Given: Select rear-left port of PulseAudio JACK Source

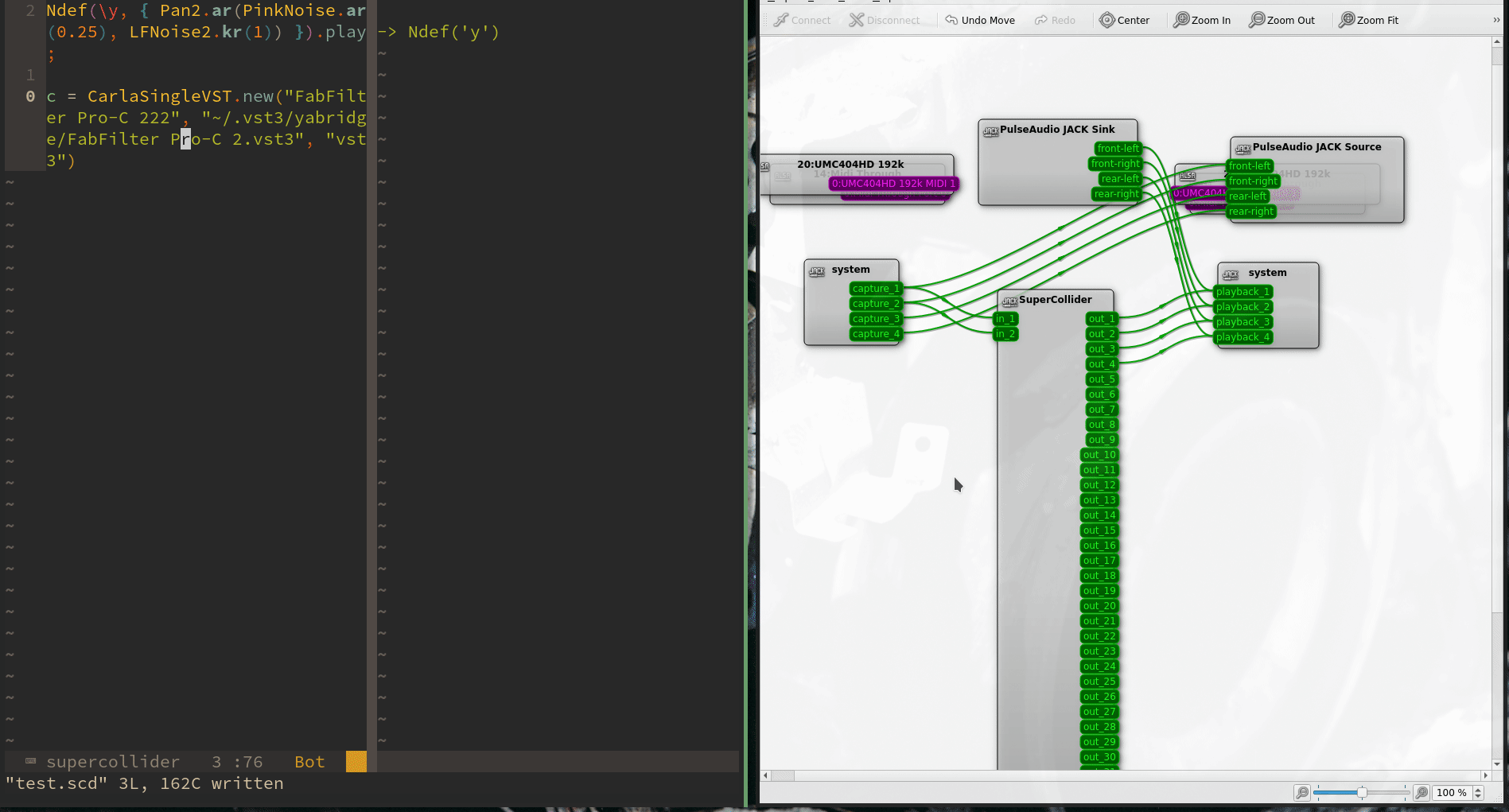Looking at the screenshot, I should [1248, 196].
